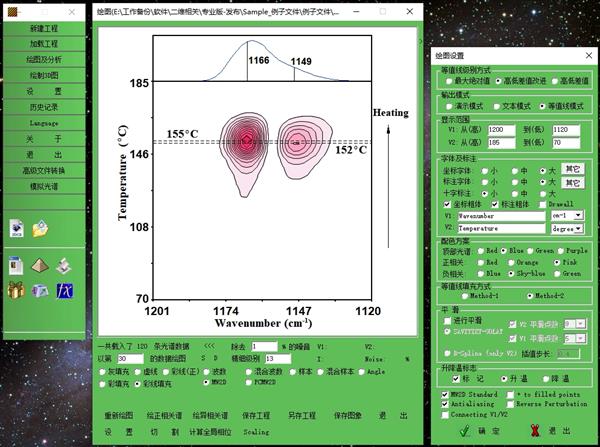Toggle the Reverse Perturbation checkbox
This screenshot has height=447, width=600.
pyautogui.click(x=513, y=404)
